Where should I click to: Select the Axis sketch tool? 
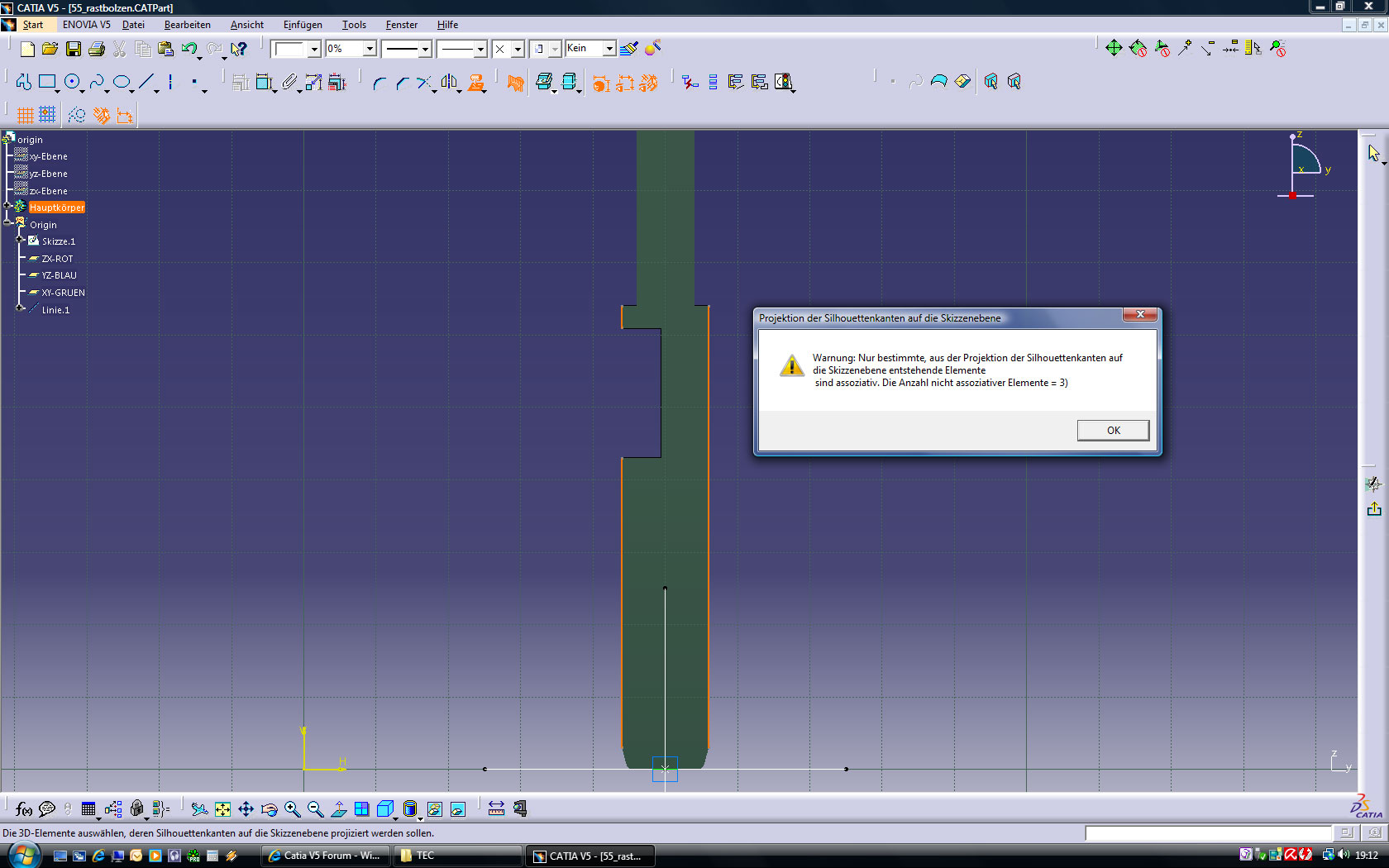click(170, 82)
